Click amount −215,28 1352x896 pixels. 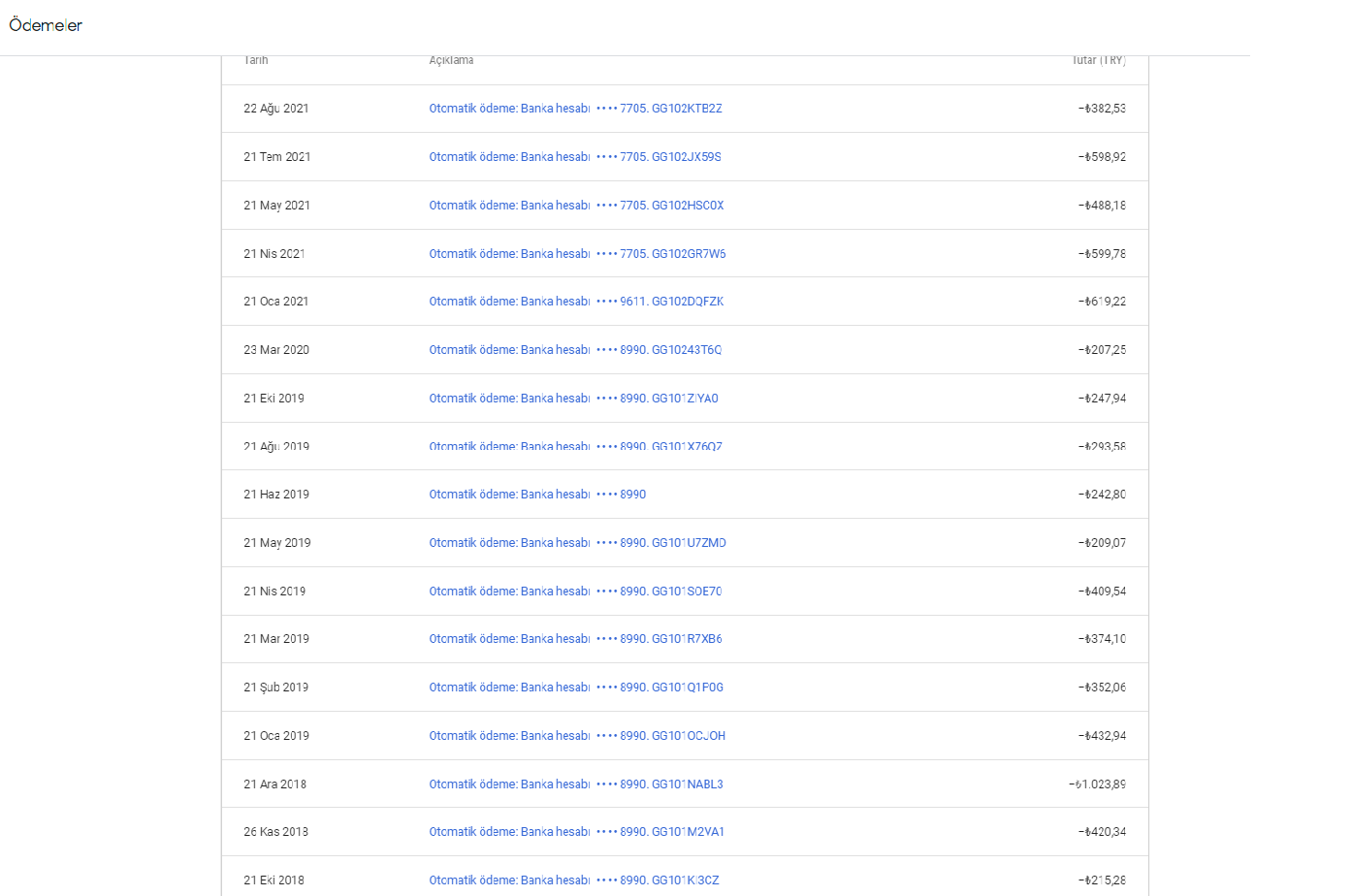click(x=1102, y=880)
